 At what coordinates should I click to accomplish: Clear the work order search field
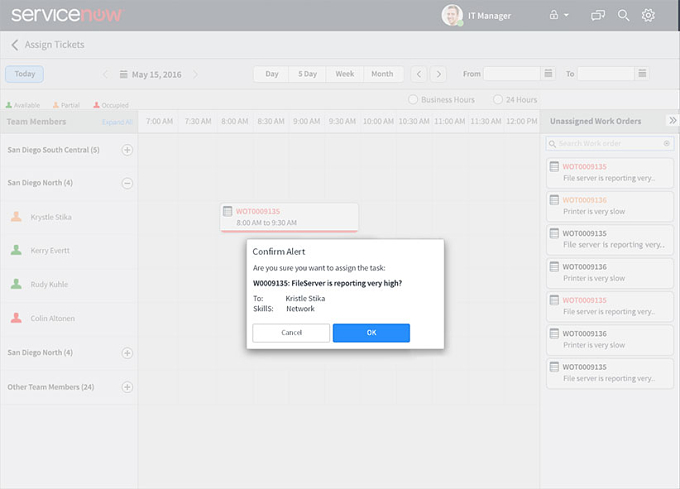point(667,143)
